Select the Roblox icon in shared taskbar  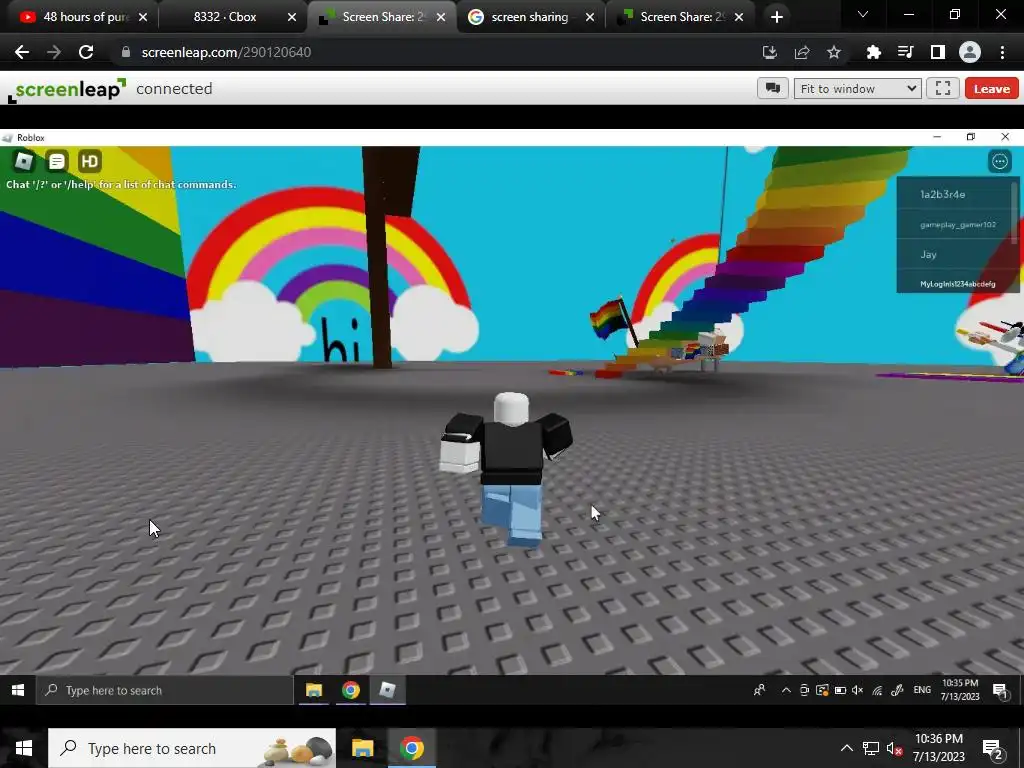[387, 690]
